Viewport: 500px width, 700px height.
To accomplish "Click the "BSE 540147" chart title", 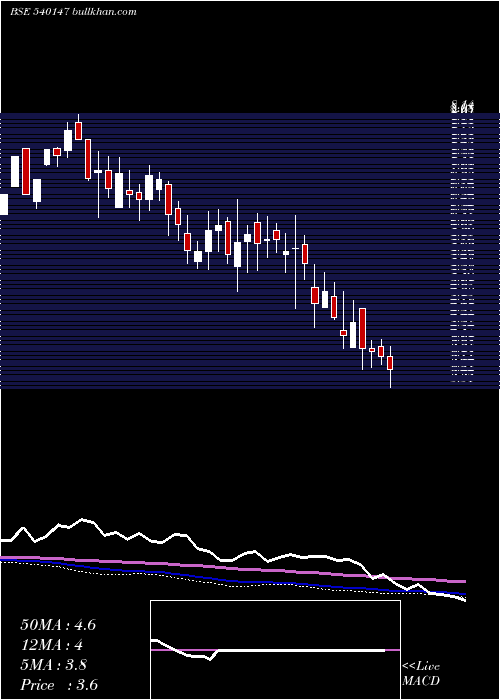I will (x=39, y=12).
